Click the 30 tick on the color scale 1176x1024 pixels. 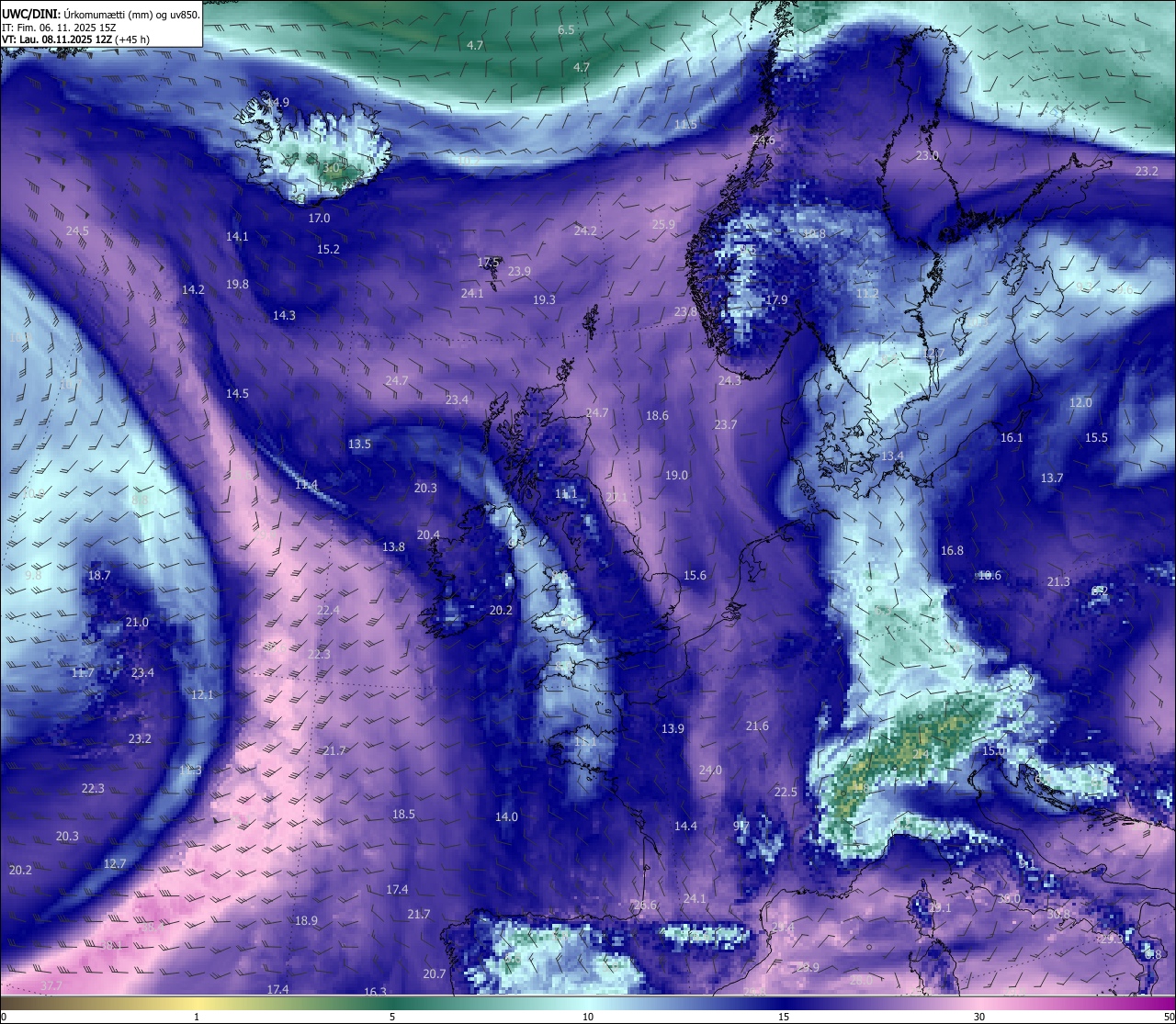[x=979, y=1017]
